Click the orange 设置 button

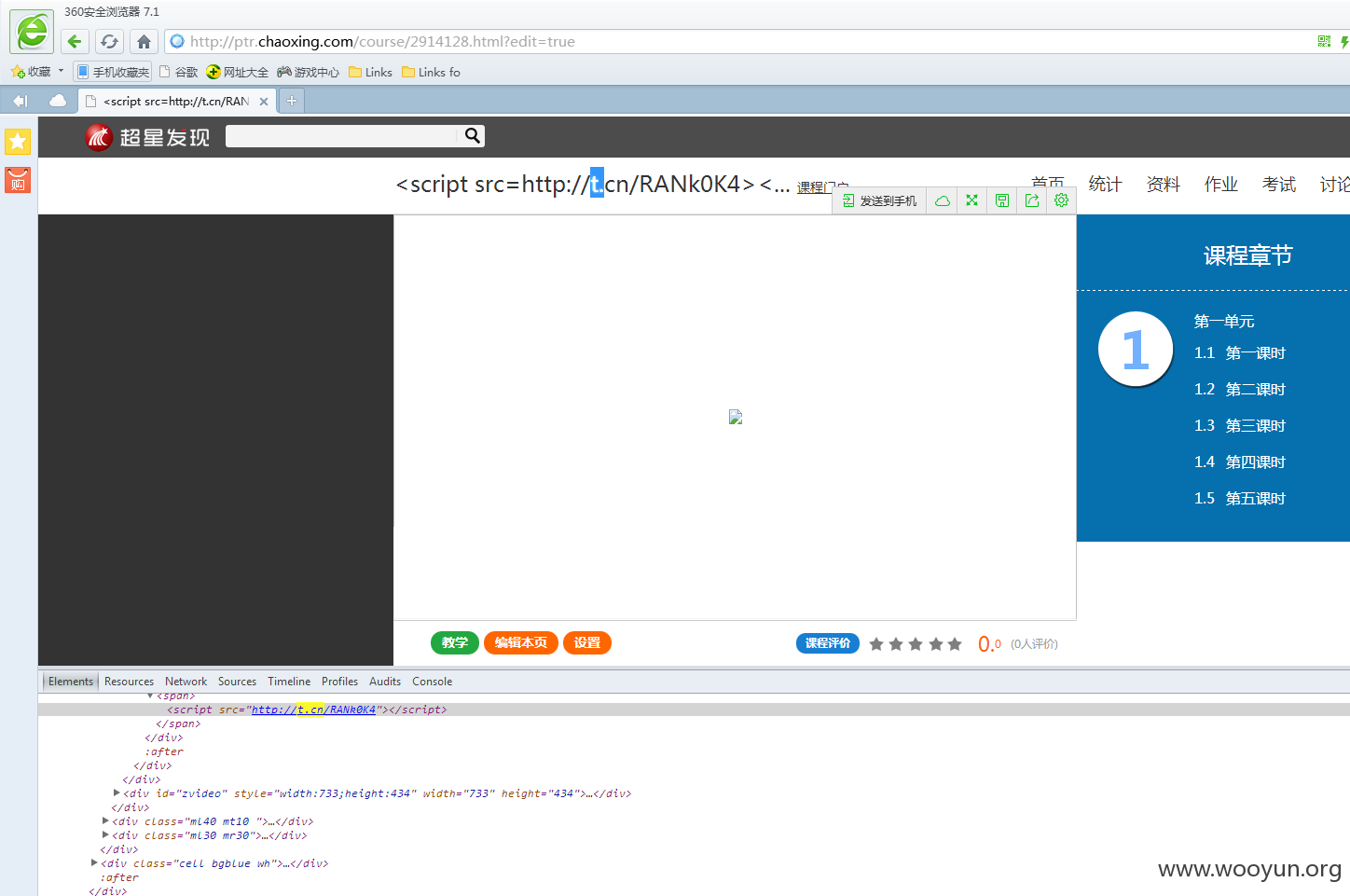coord(587,643)
